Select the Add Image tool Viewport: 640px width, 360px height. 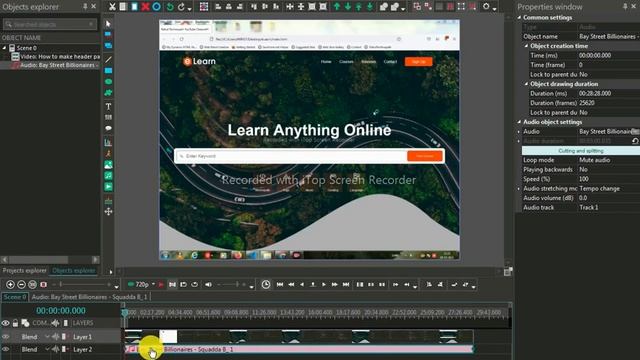point(108,164)
